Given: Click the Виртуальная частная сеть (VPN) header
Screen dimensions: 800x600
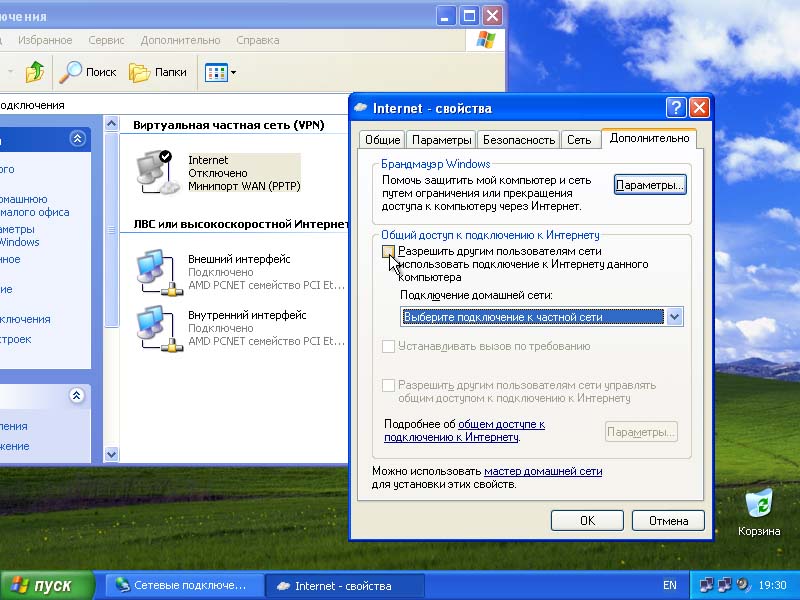Looking at the screenshot, I should [229, 125].
